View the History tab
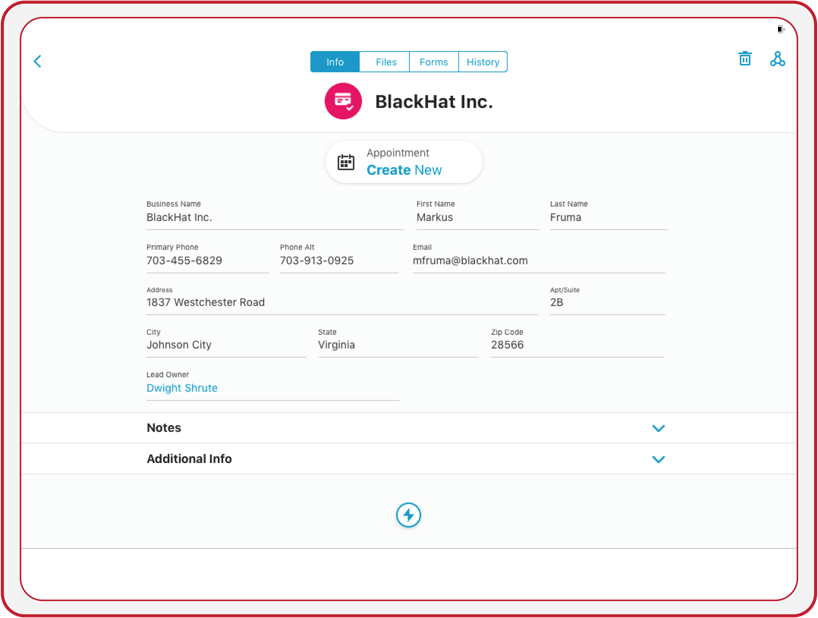The height and width of the screenshot is (618, 818). coord(483,62)
